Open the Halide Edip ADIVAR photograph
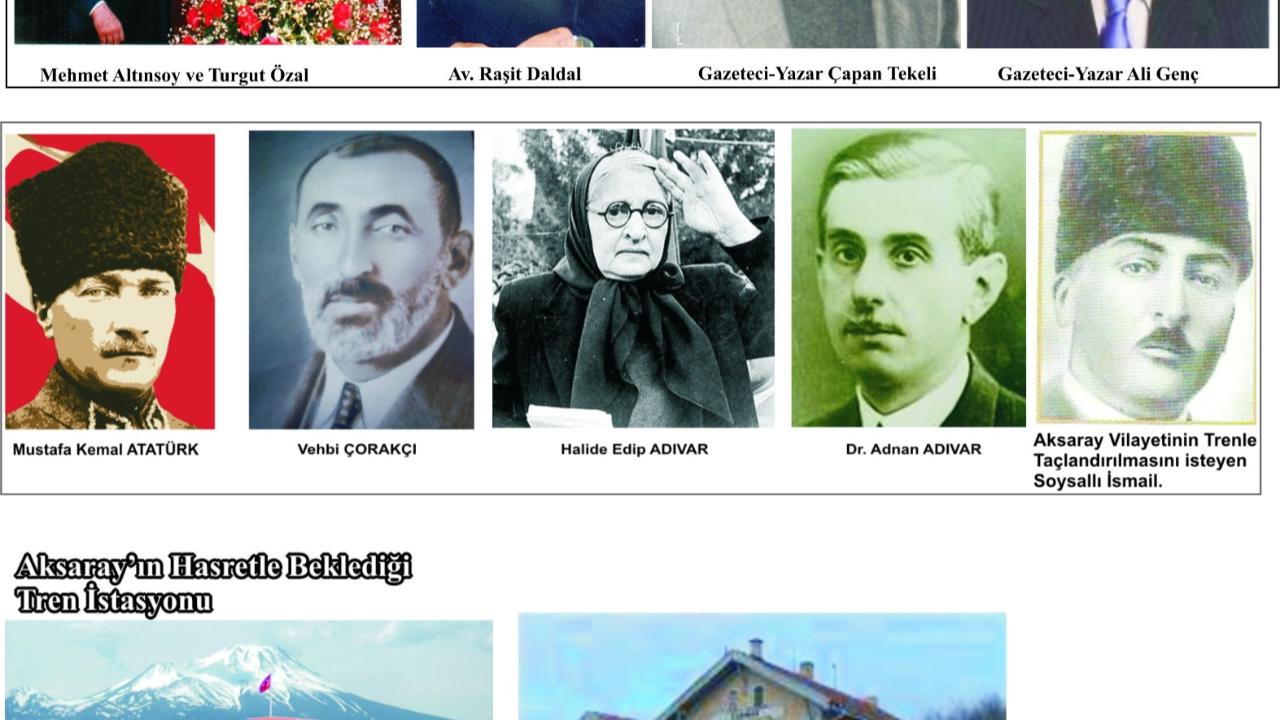Viewport: 1280px width, 720px height. 633,278
